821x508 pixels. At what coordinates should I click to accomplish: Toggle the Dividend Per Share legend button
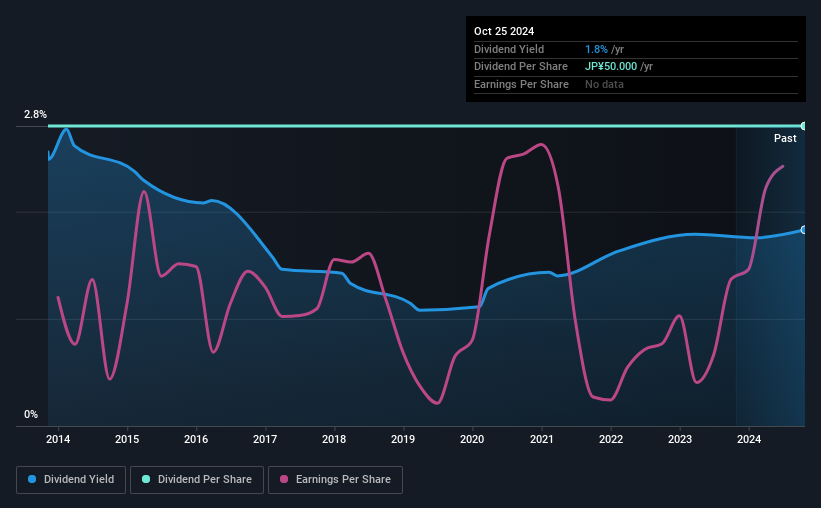click(x=197, y=480)
